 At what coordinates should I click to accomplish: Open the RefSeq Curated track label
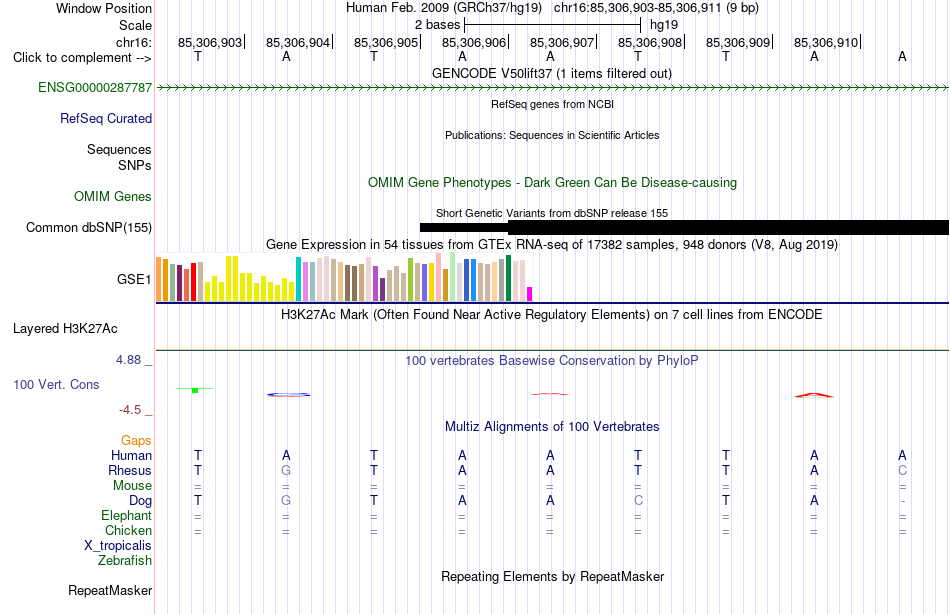pos(105,118)
